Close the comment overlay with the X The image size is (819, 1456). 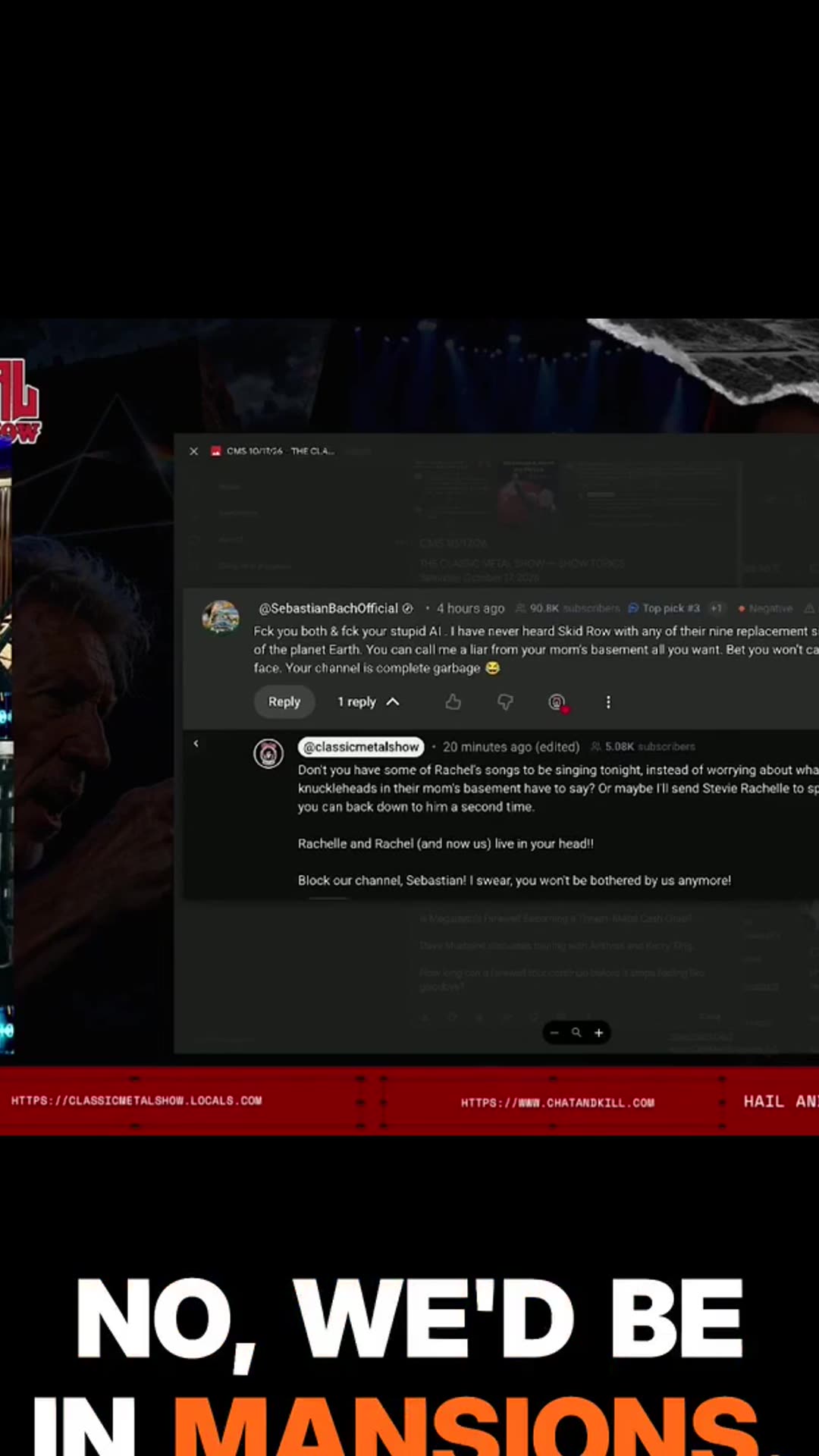click(x=193, y=451)
